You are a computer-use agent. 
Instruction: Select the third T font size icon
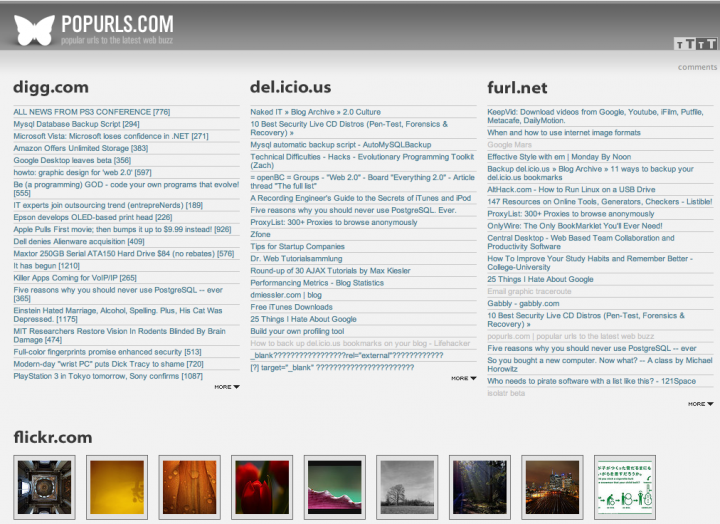[x=701, y=44]
